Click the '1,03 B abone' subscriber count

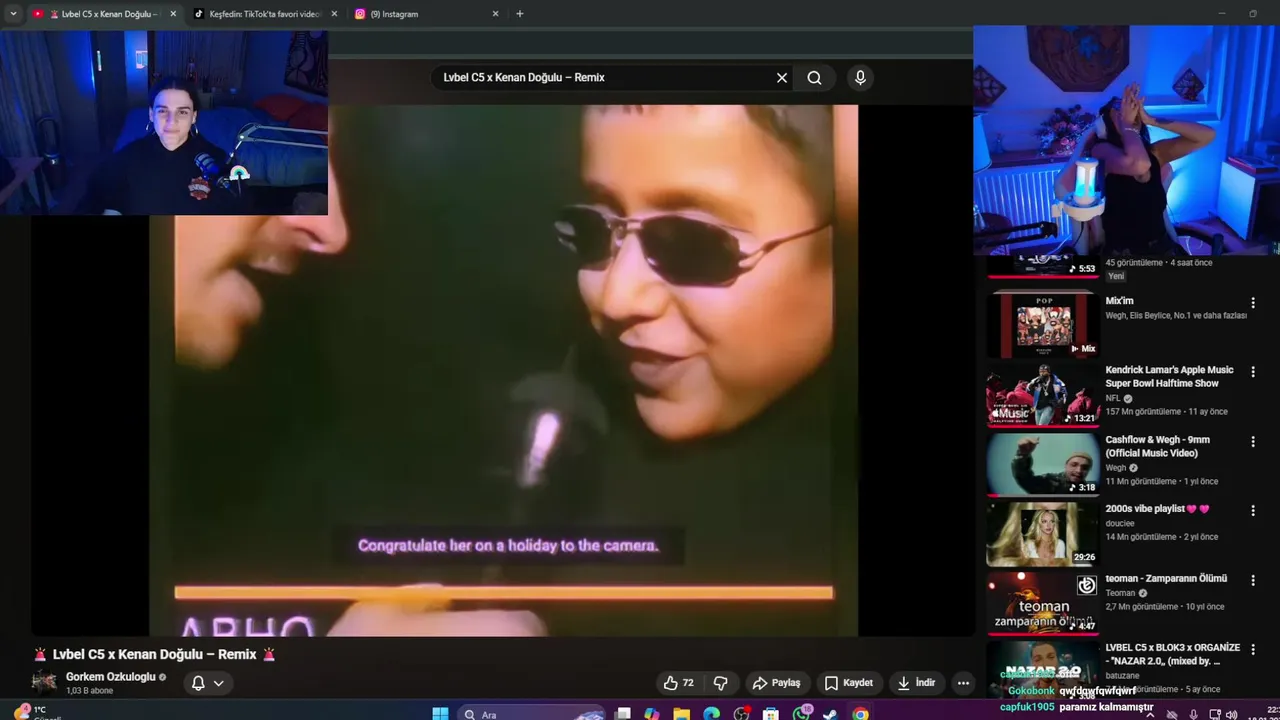pos(89,691)
